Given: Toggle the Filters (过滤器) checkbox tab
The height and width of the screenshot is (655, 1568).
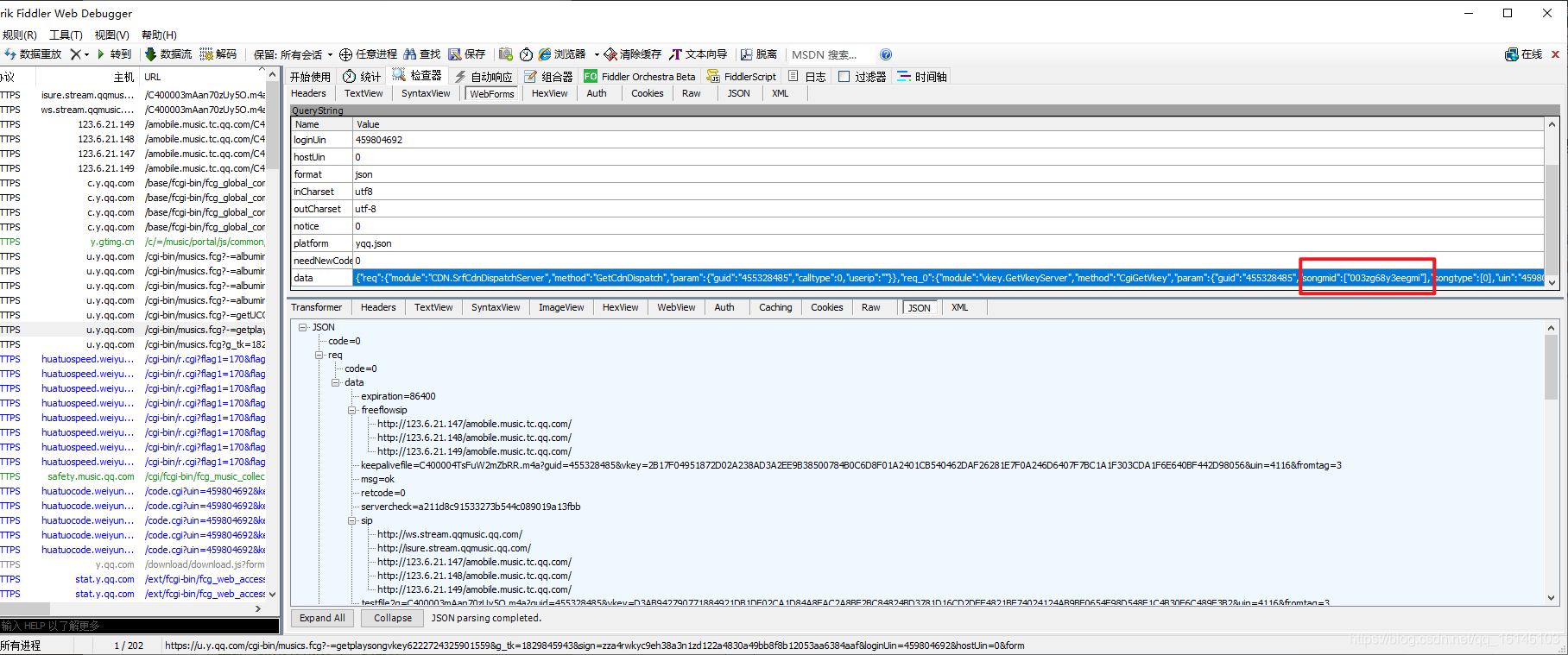Looking at the screenshot, I should (862, 77).
